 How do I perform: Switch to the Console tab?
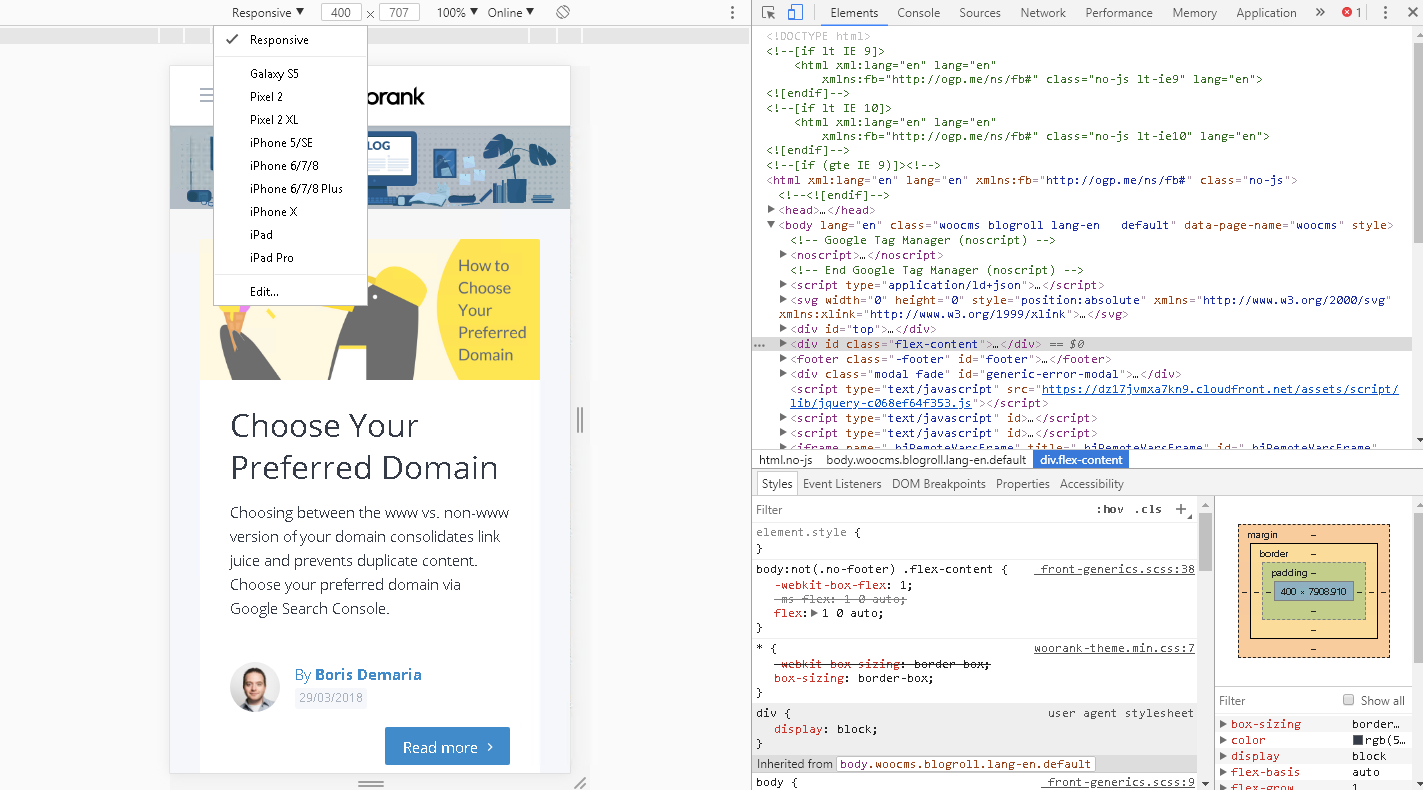pos(918,13)
